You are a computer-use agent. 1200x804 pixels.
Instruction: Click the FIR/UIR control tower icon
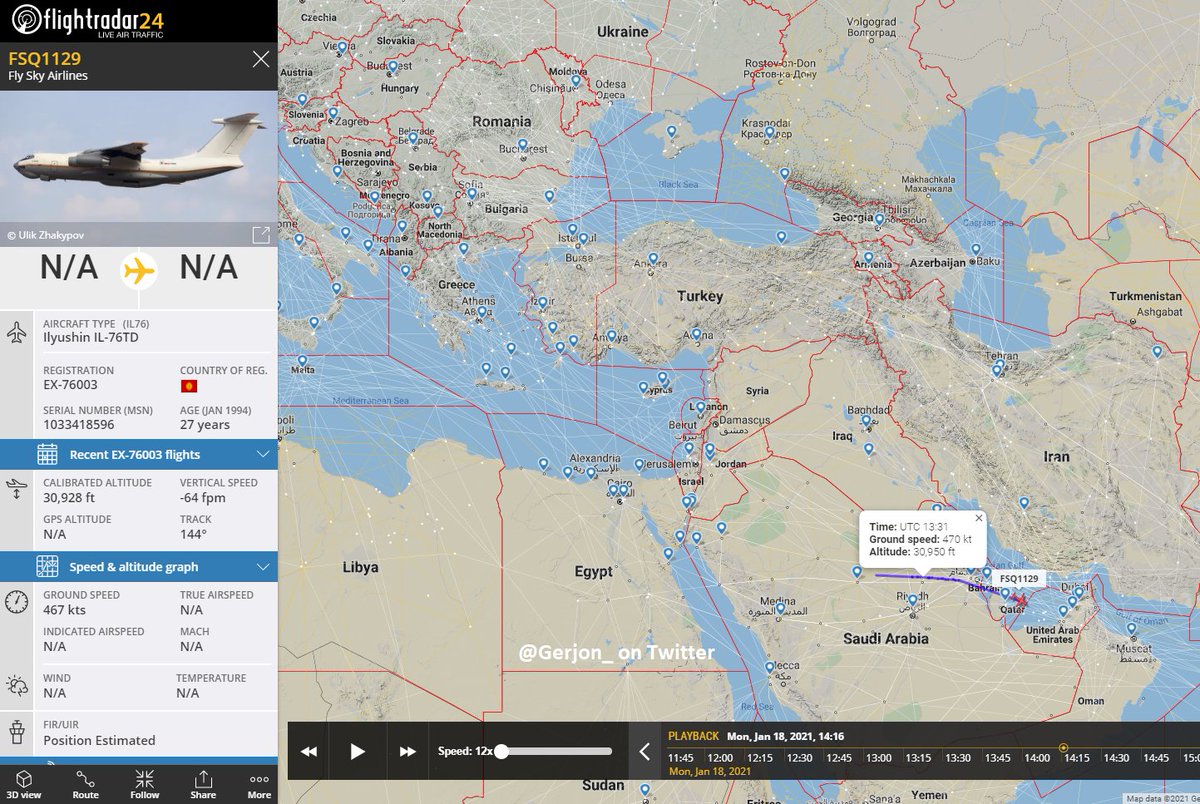(x=17, y=732)
